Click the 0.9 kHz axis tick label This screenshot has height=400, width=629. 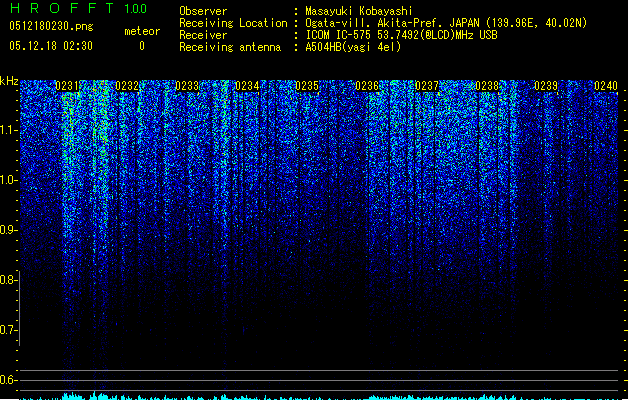(x=8, y=230)
